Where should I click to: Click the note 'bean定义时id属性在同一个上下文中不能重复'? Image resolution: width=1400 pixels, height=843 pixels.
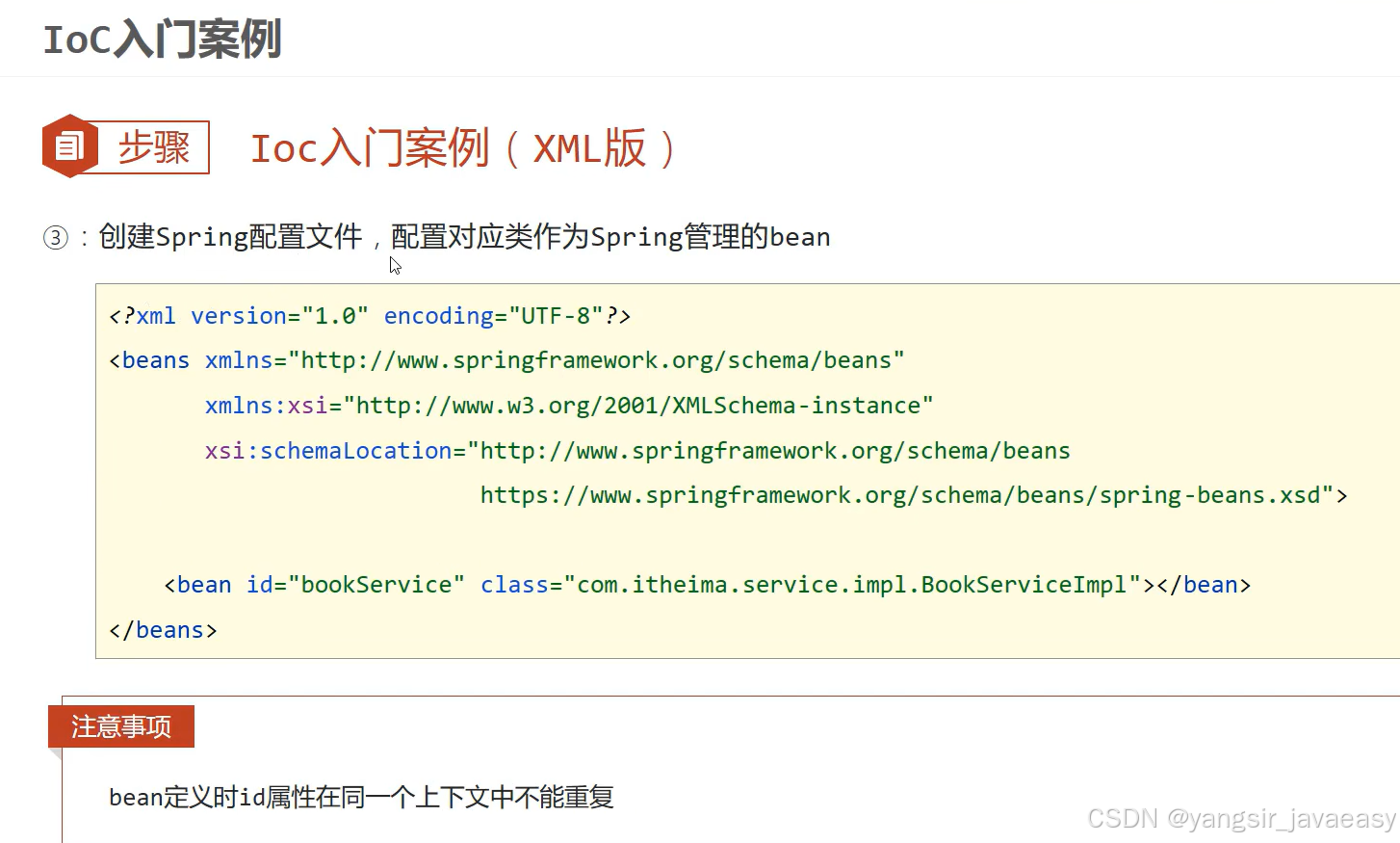[361, 798]
